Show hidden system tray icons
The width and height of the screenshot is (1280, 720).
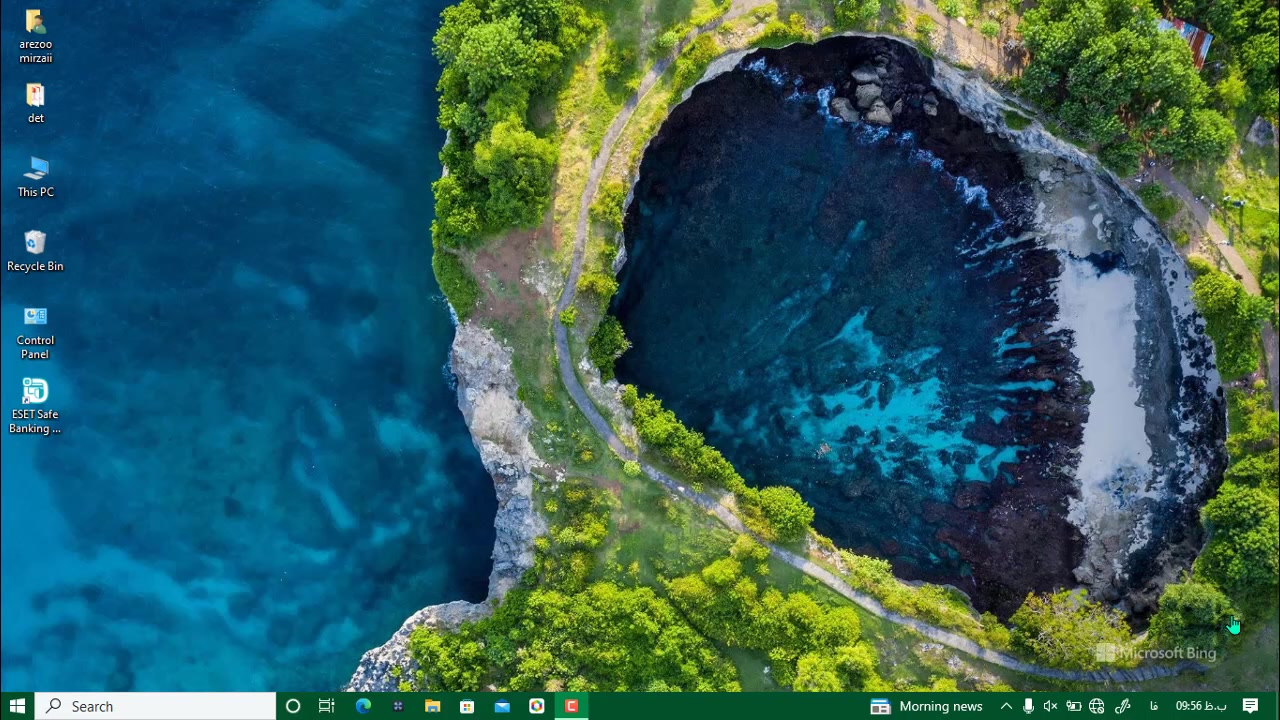pyautogui.click(x=1006, y=706)
